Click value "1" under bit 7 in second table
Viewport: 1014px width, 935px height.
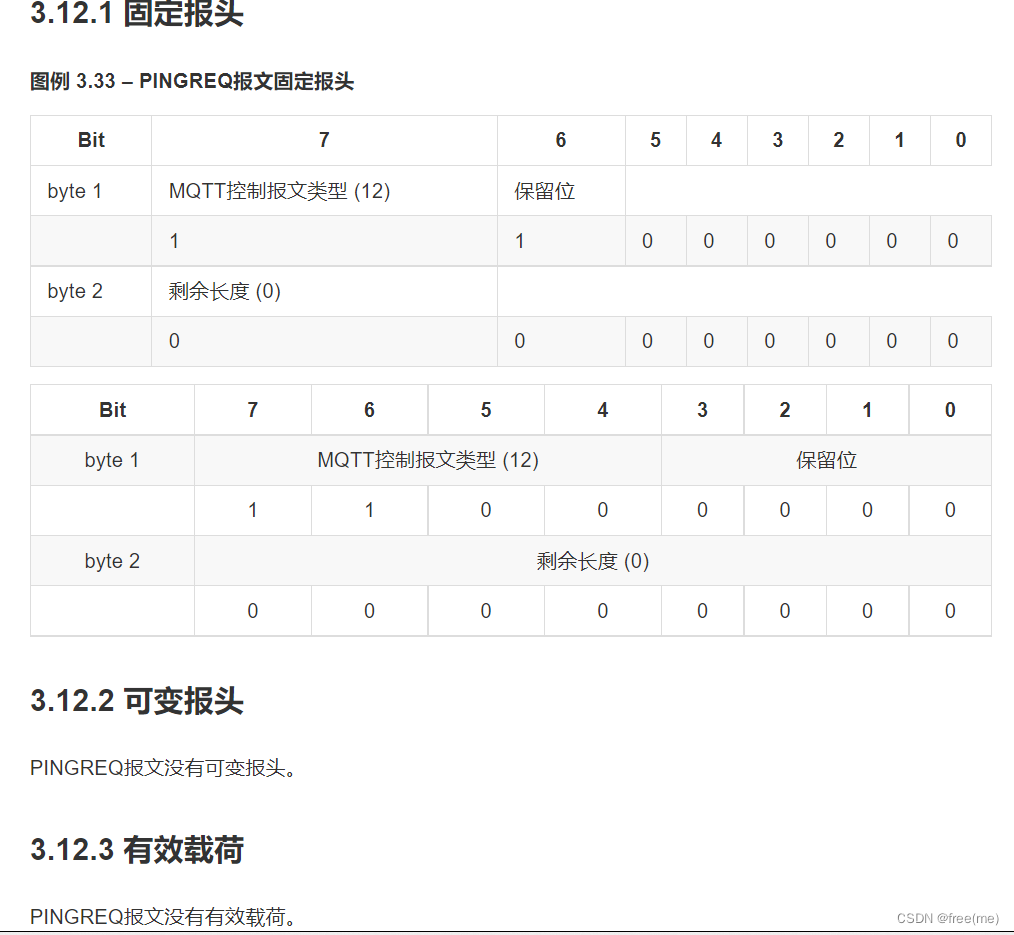tap(253, 510)
